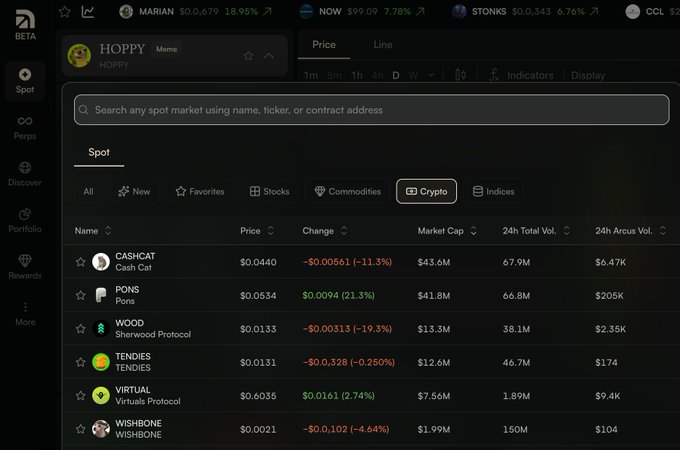Viewport: 680px width, 450px height.
Task: Select the 4h timeframe
Action: (x=377, y=75)
